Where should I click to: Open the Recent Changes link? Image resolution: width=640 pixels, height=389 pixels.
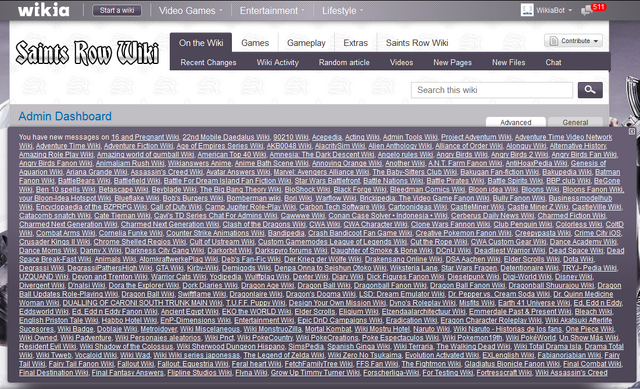point(208,62)
